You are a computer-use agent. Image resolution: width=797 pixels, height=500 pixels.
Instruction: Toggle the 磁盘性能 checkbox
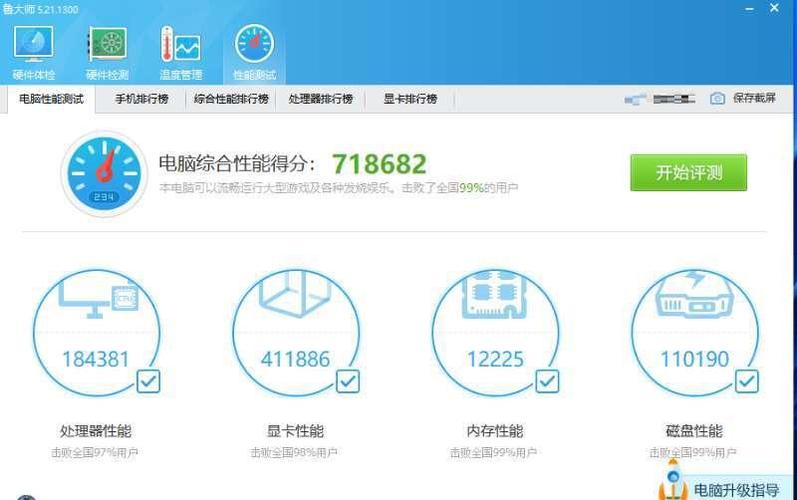tap(747, 381)
